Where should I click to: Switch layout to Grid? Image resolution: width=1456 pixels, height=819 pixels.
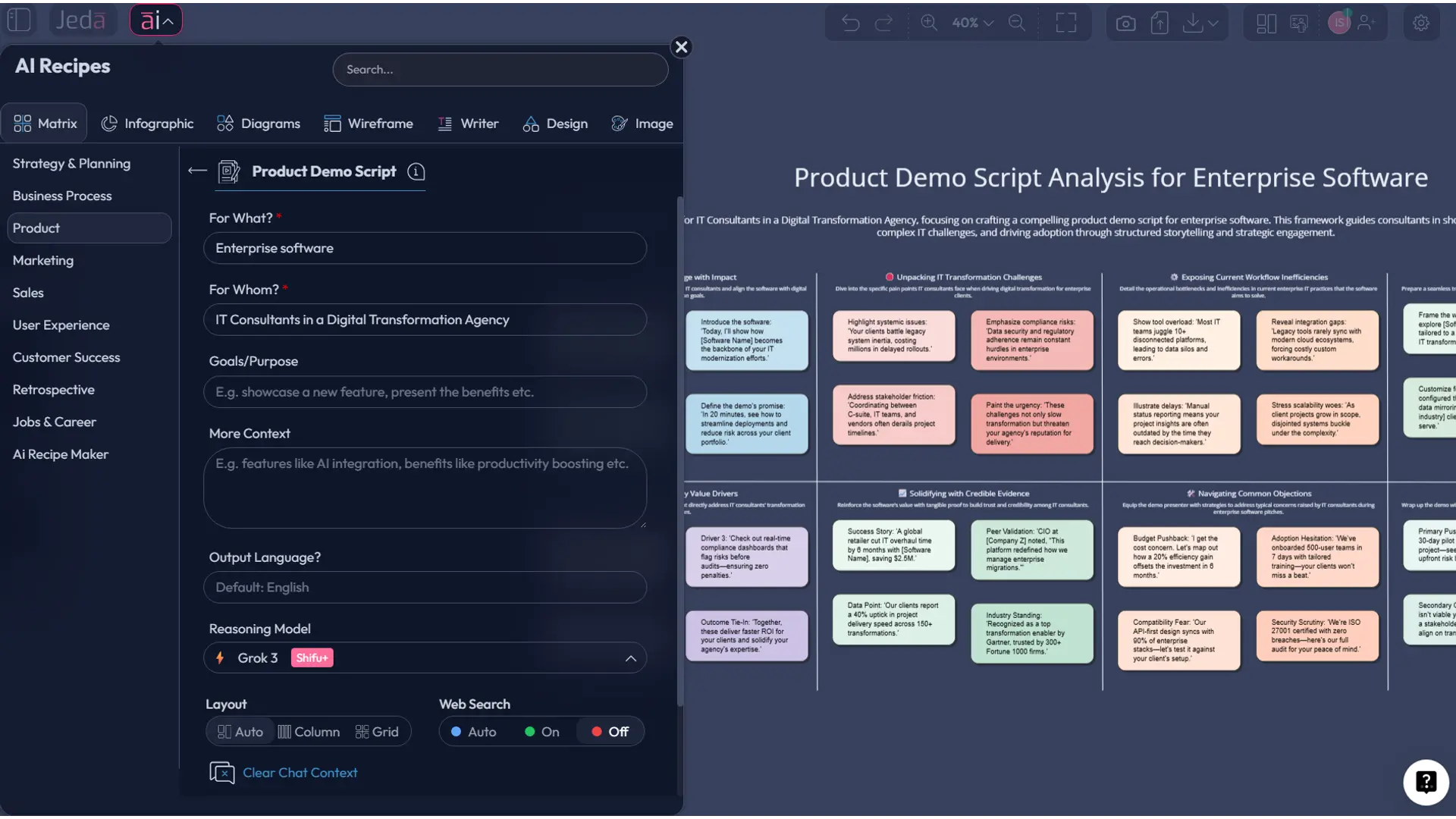tap(377, 731)
